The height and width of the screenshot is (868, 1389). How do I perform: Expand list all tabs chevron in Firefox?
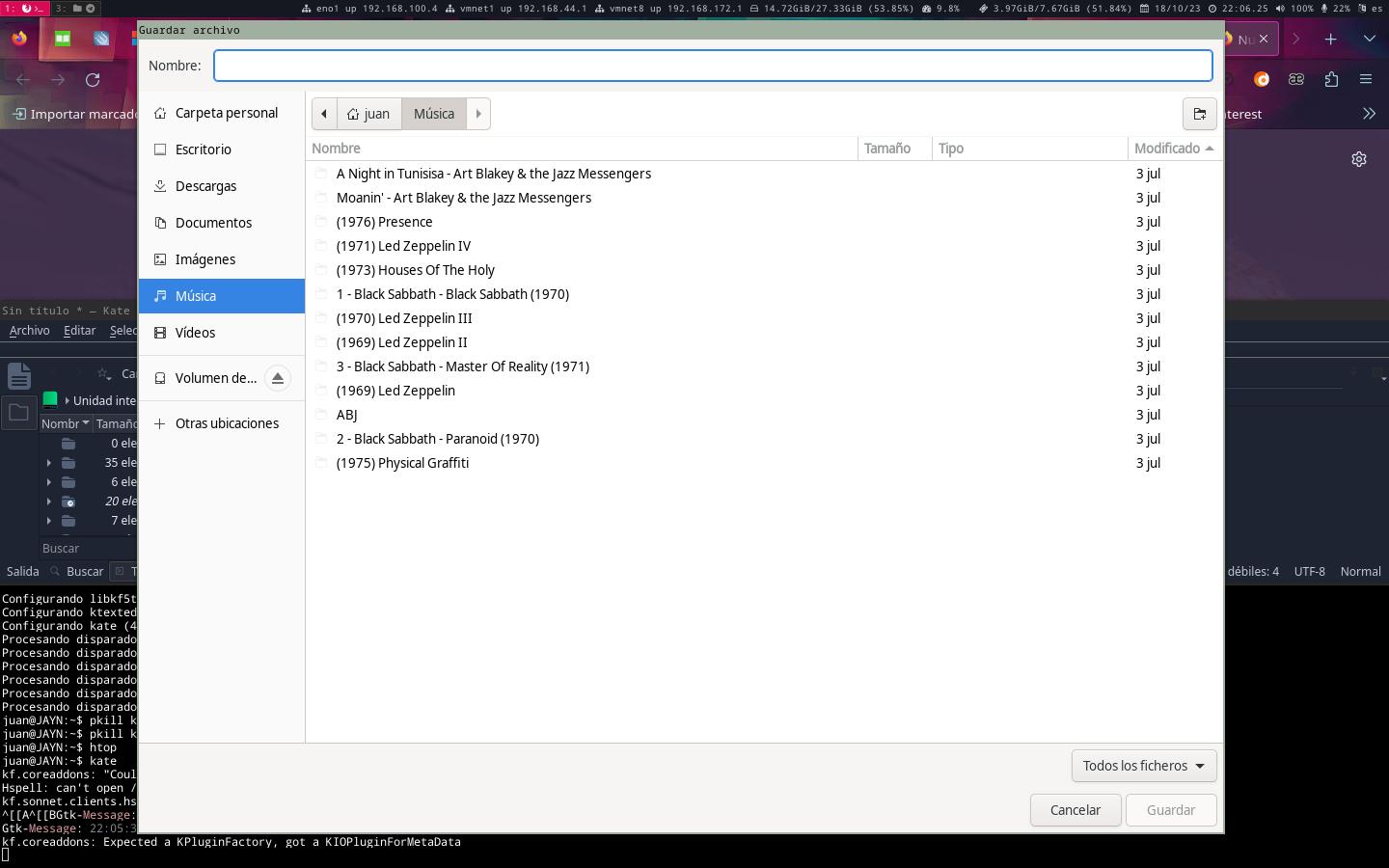tap(1370, 39)
